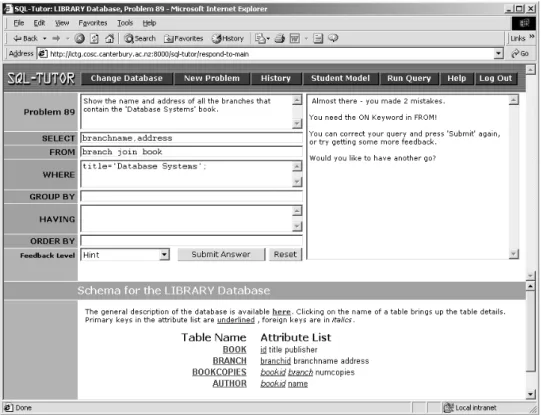The width and height of the screenshot is (541, 415).
Task: Open the Search toolbar button
Action: [140, 38]
